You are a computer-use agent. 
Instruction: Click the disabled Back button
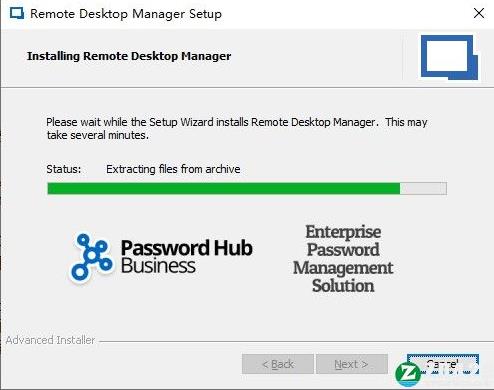click(x=278, y=364)
